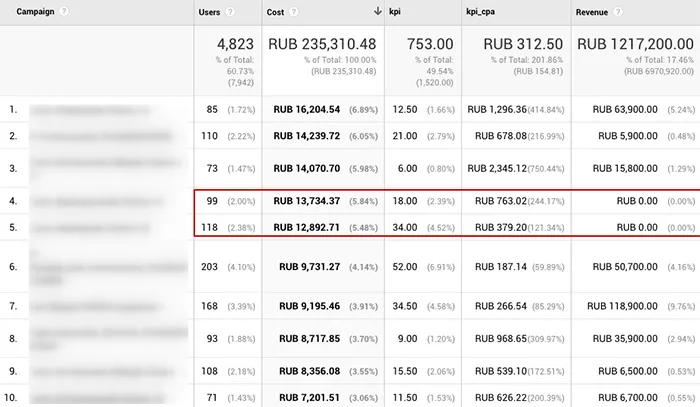
Task: Click users cell 110
Action: 209,136
